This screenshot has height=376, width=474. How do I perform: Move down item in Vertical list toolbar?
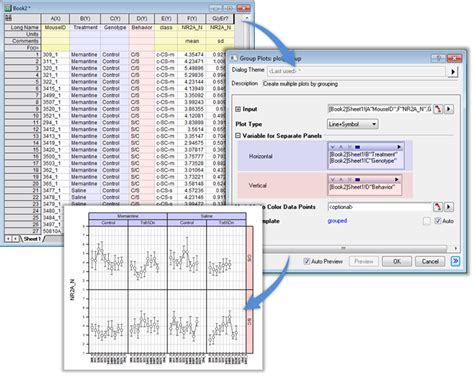[332, 180]
